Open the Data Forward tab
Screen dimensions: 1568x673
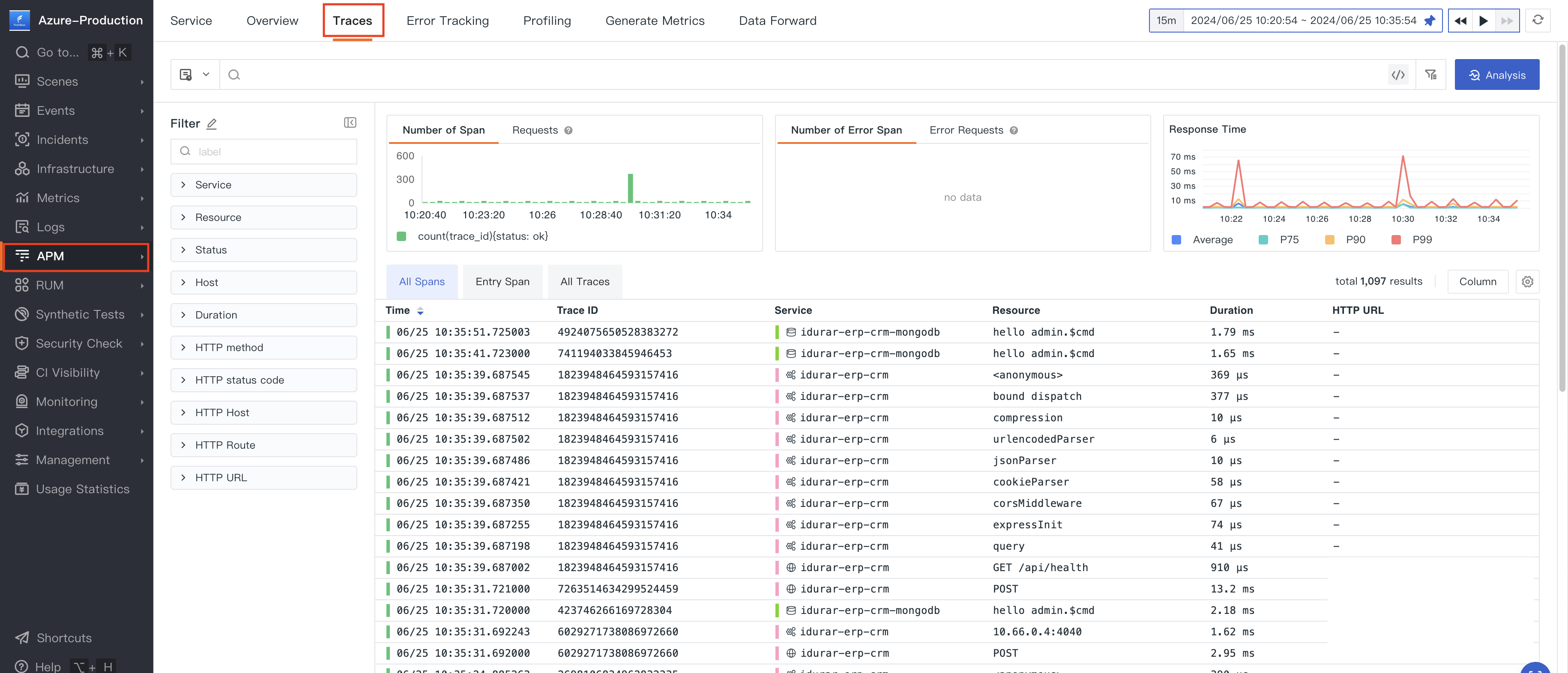point(777,21)
